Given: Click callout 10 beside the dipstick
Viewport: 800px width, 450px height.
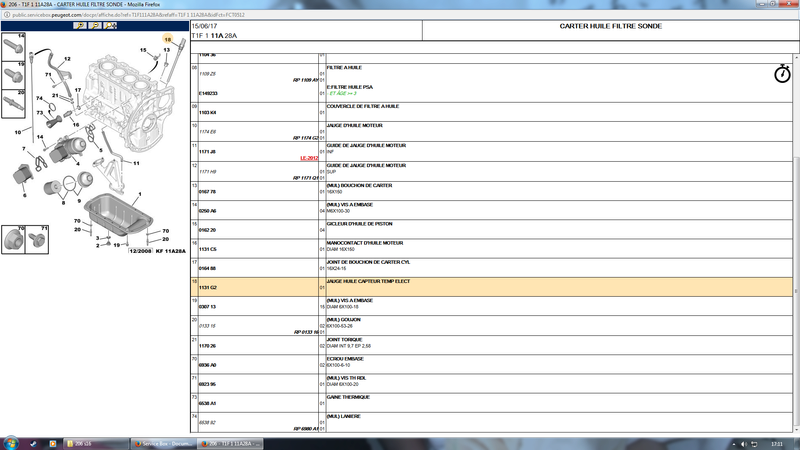Looking at the screenshot, I should 18,132.
